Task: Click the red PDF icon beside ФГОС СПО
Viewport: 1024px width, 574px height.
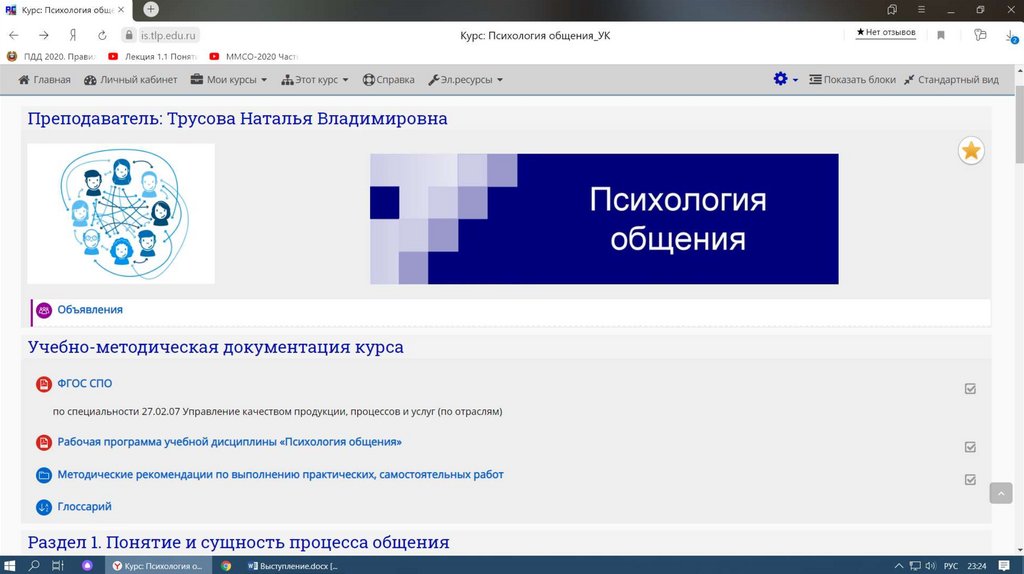Action: [43, 384]
